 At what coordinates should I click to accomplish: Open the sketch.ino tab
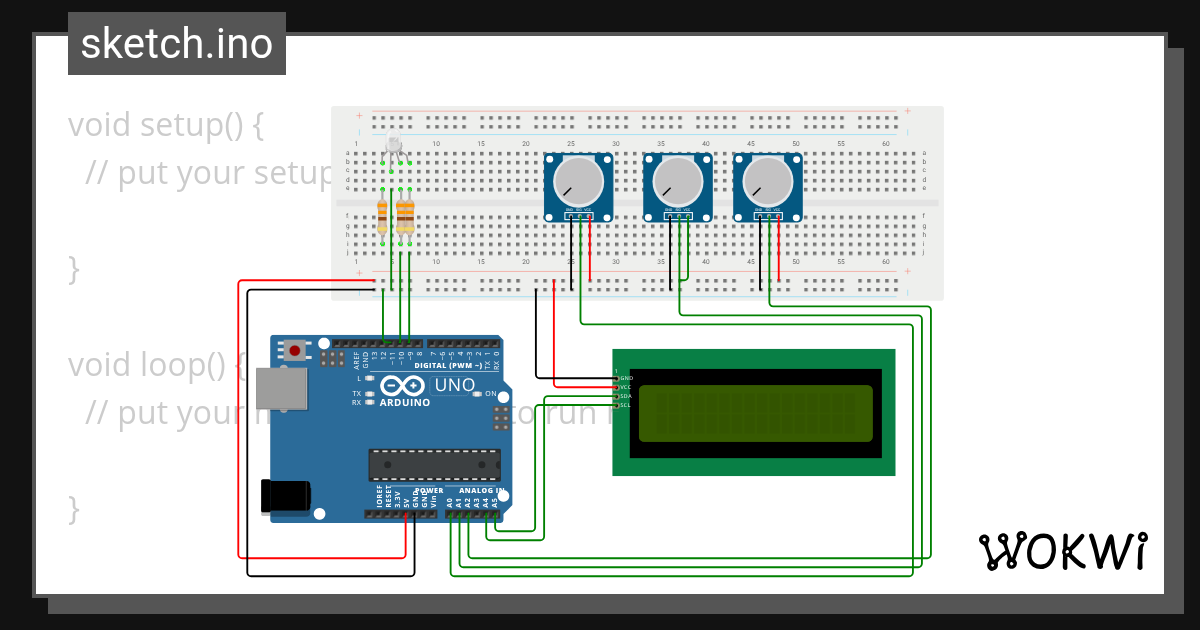coord(176,43)
